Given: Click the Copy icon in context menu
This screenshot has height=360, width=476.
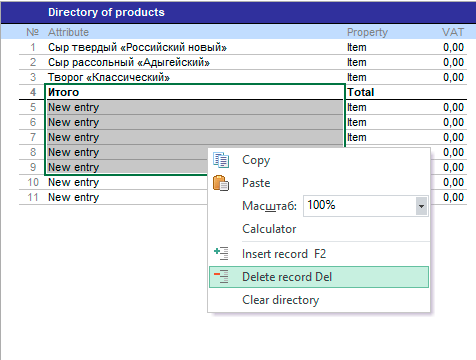Looking at the screenshot, I should [x=221, y=160].
